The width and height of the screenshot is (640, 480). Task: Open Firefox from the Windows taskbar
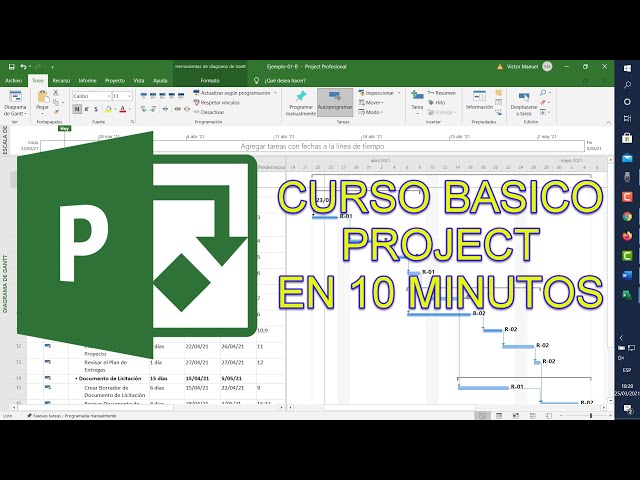tap(627, 236)
